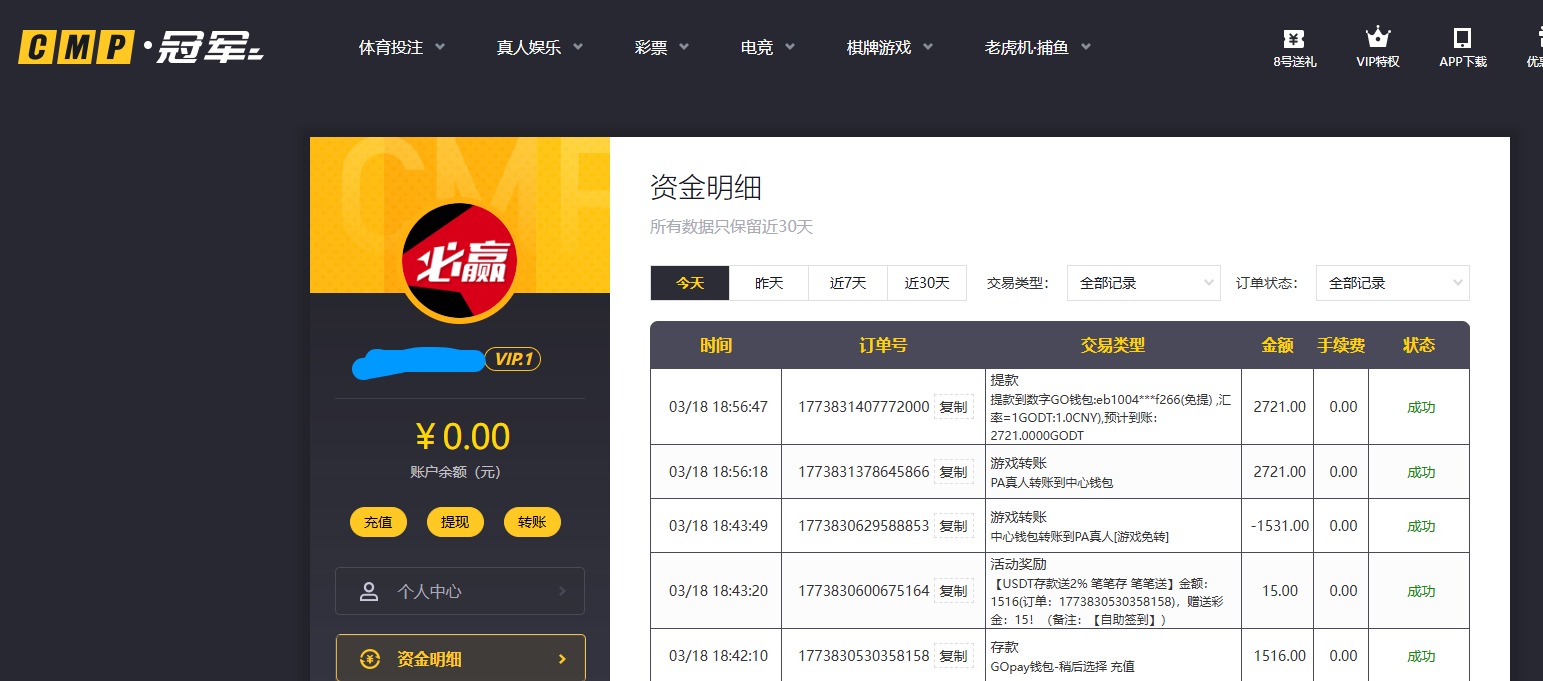Open the 订单状态 全部记录 dropdown

tap(1392, 283)
